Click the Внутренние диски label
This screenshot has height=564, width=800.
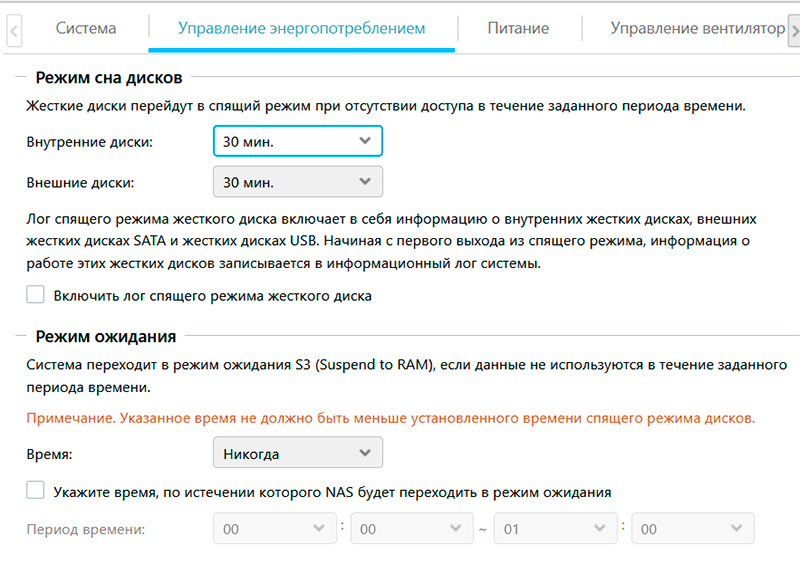click(90, 142)
